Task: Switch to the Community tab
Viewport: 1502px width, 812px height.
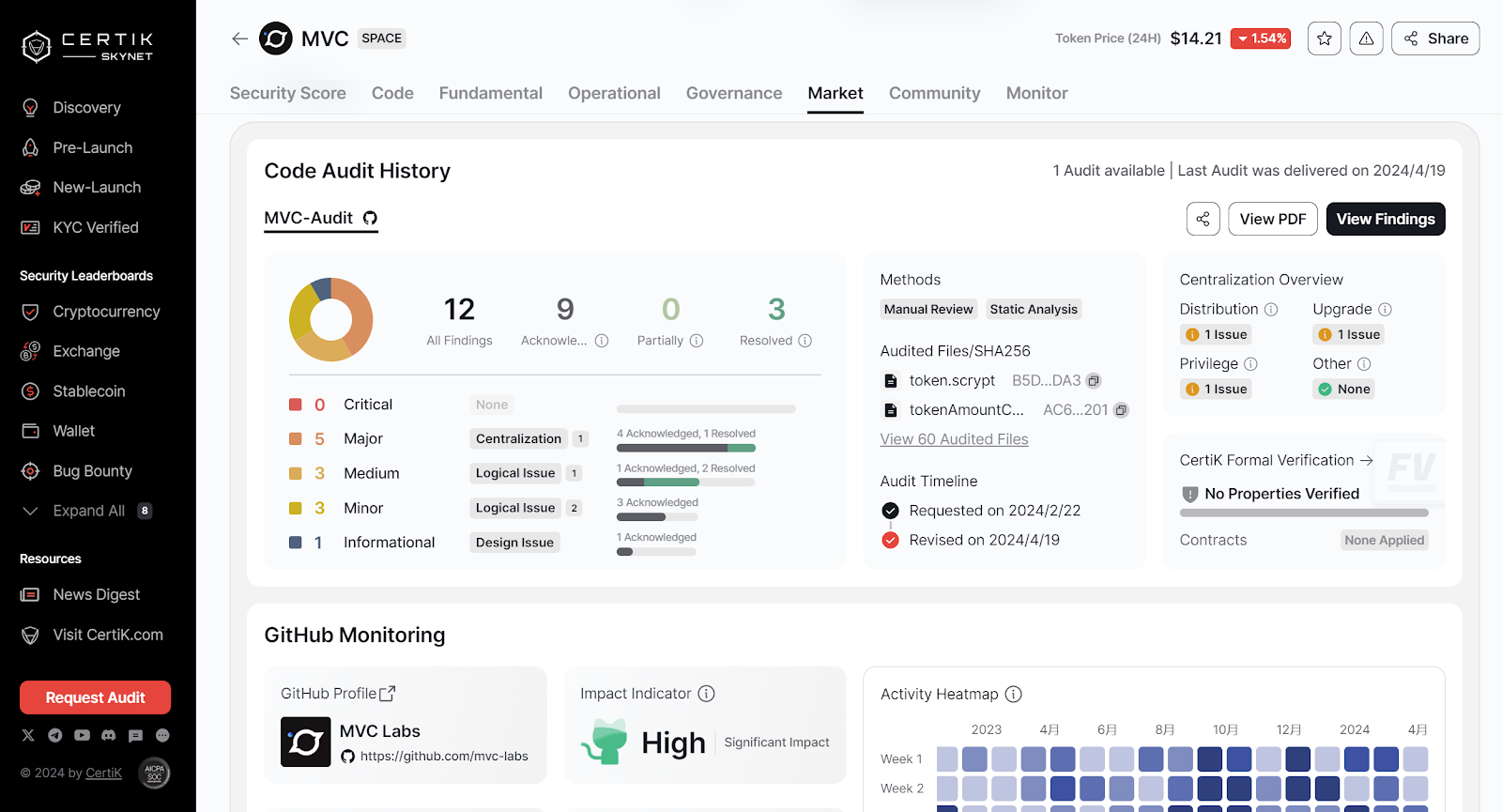Action: click(x=935, y=93)
